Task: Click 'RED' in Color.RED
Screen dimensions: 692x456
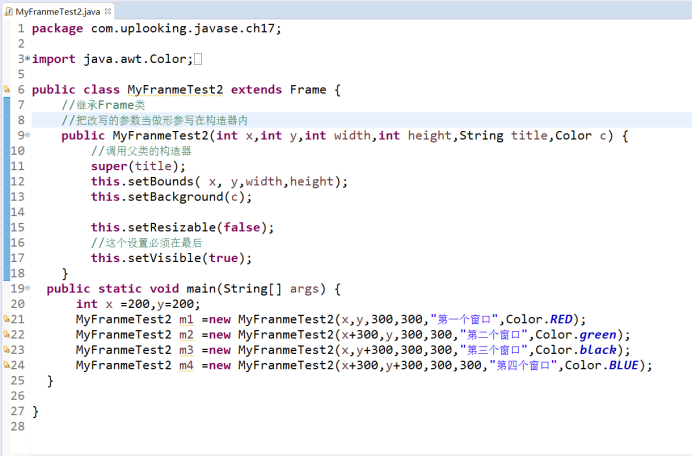Action: coord(561,319)
